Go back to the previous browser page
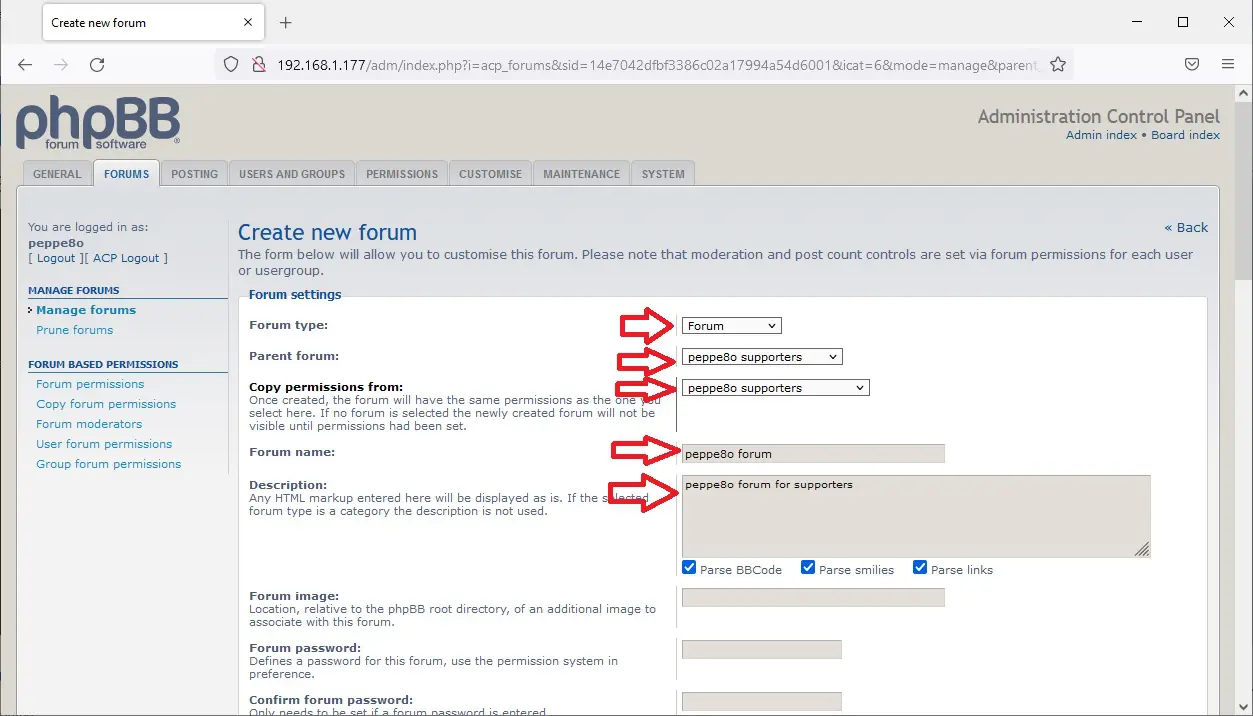The width and height of the screenshot is (1253, 716). point(25,64)
